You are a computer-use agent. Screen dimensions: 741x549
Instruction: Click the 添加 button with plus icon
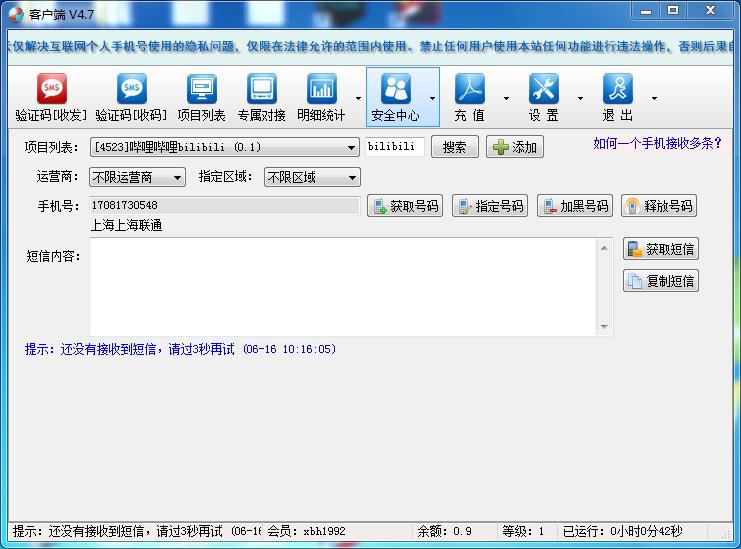pos(515,147)
